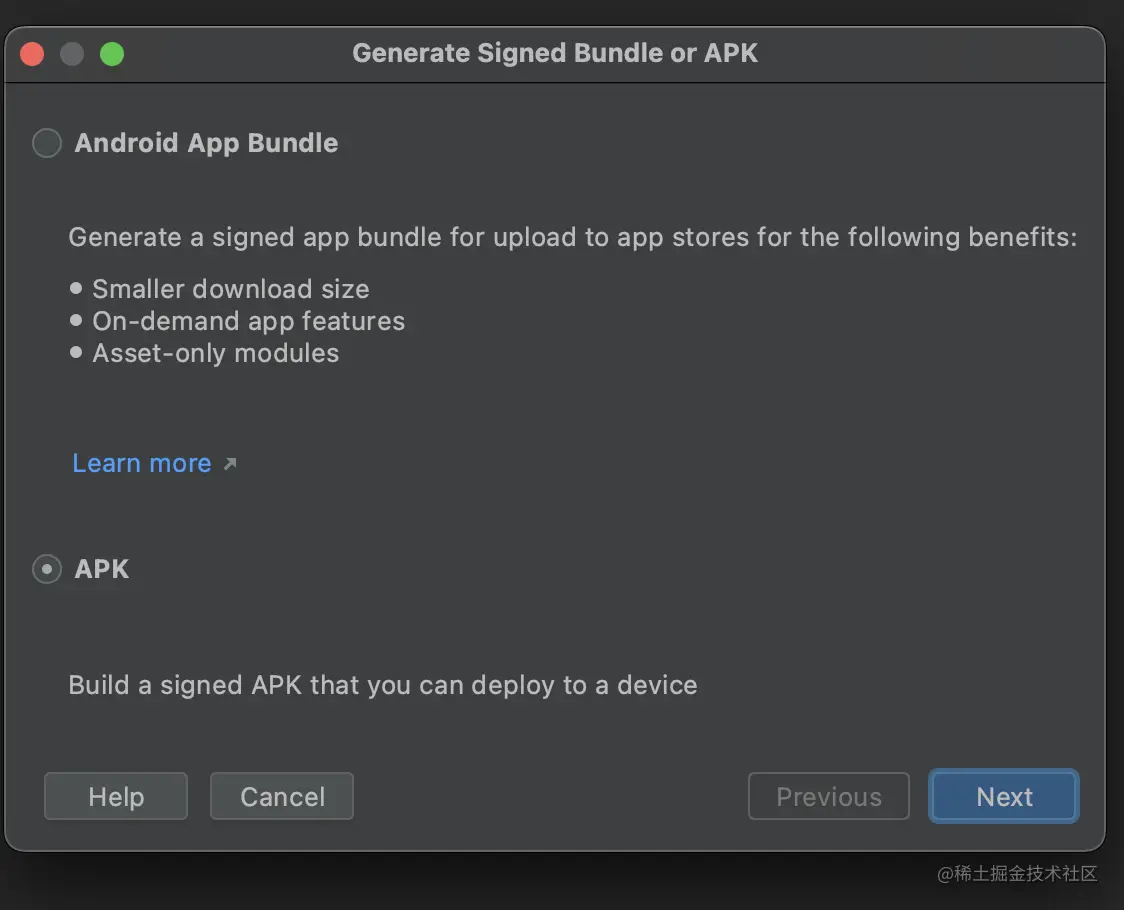Click the On-demand app features bullet
The height and width of the screenshot is (910, 1124).
coord(248,321)
